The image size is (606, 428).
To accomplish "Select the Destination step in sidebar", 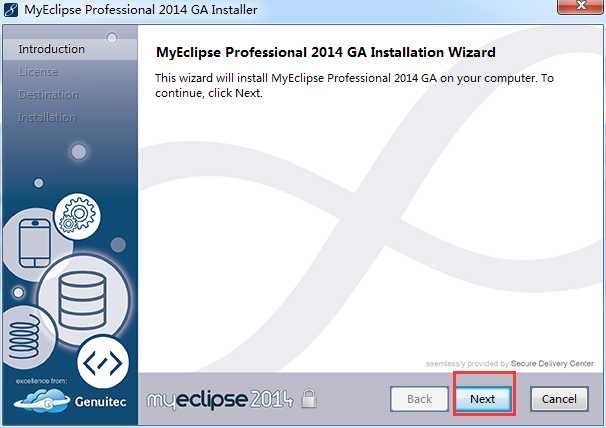I will point(48,95).
